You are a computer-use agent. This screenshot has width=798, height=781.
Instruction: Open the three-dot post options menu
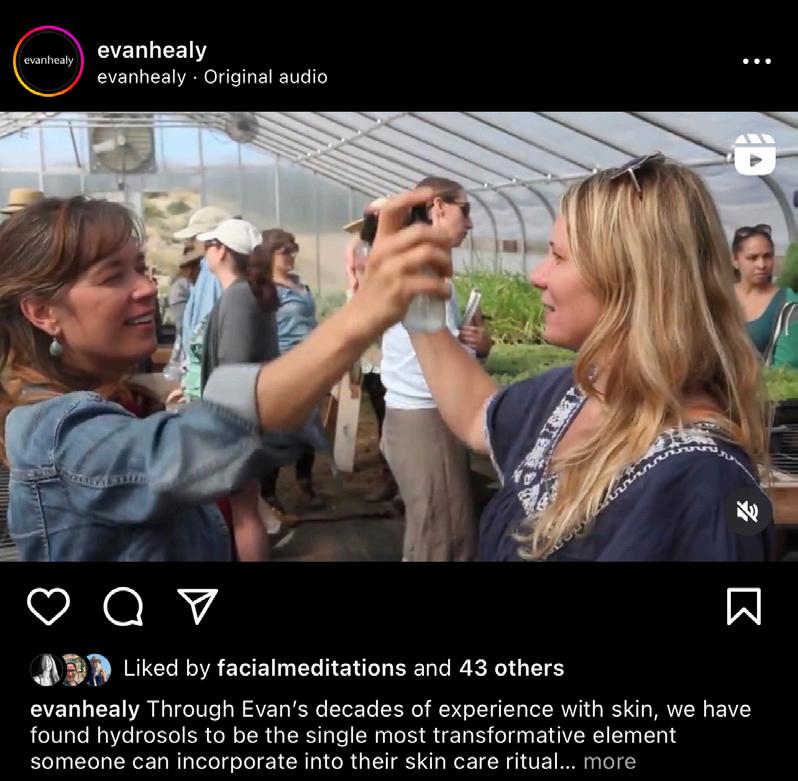[757, 61]
